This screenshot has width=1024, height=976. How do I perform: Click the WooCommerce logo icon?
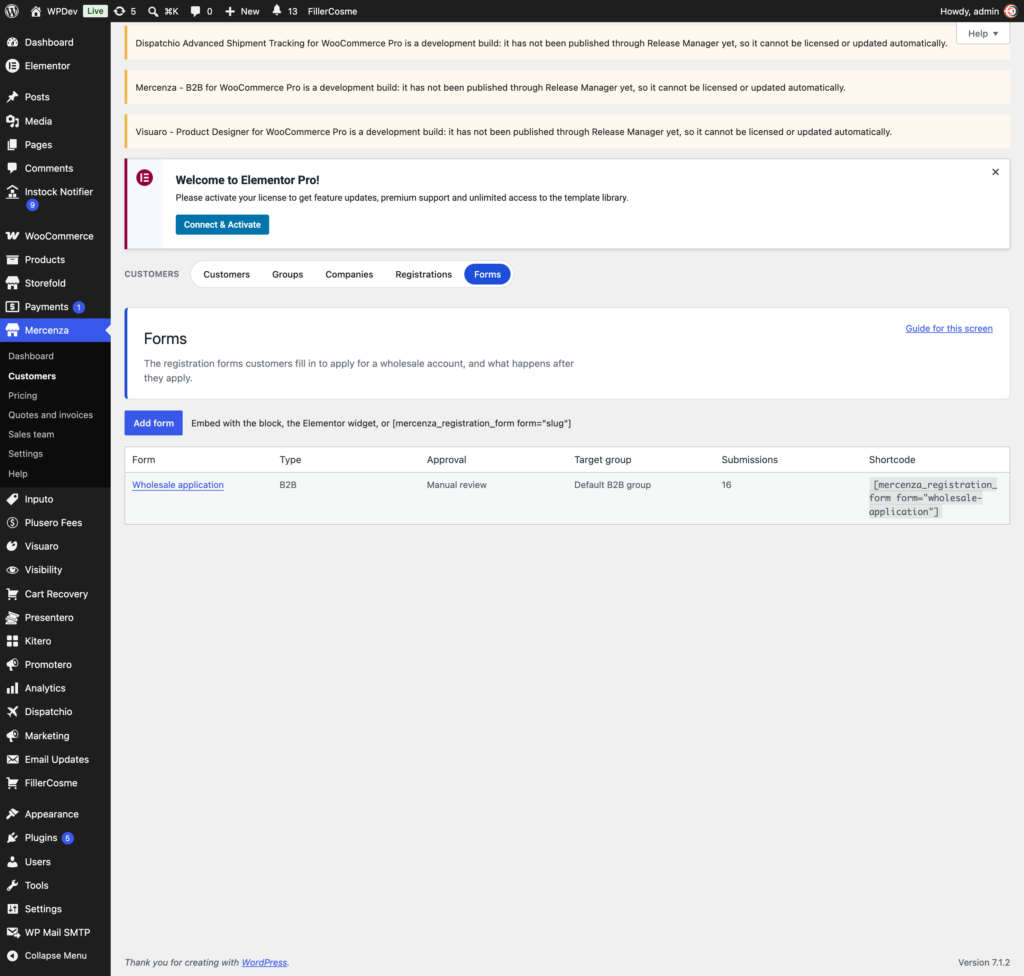(x=12, y=236)
